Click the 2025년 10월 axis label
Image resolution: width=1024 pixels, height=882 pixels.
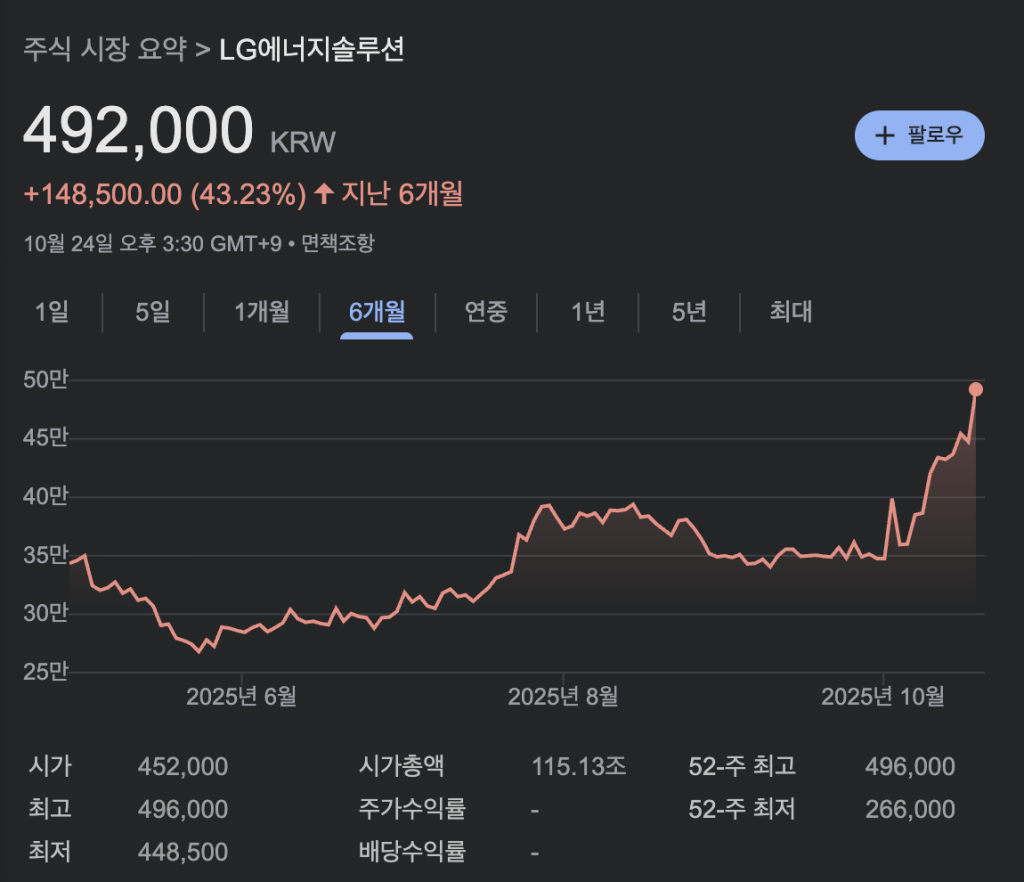(883, 697)
